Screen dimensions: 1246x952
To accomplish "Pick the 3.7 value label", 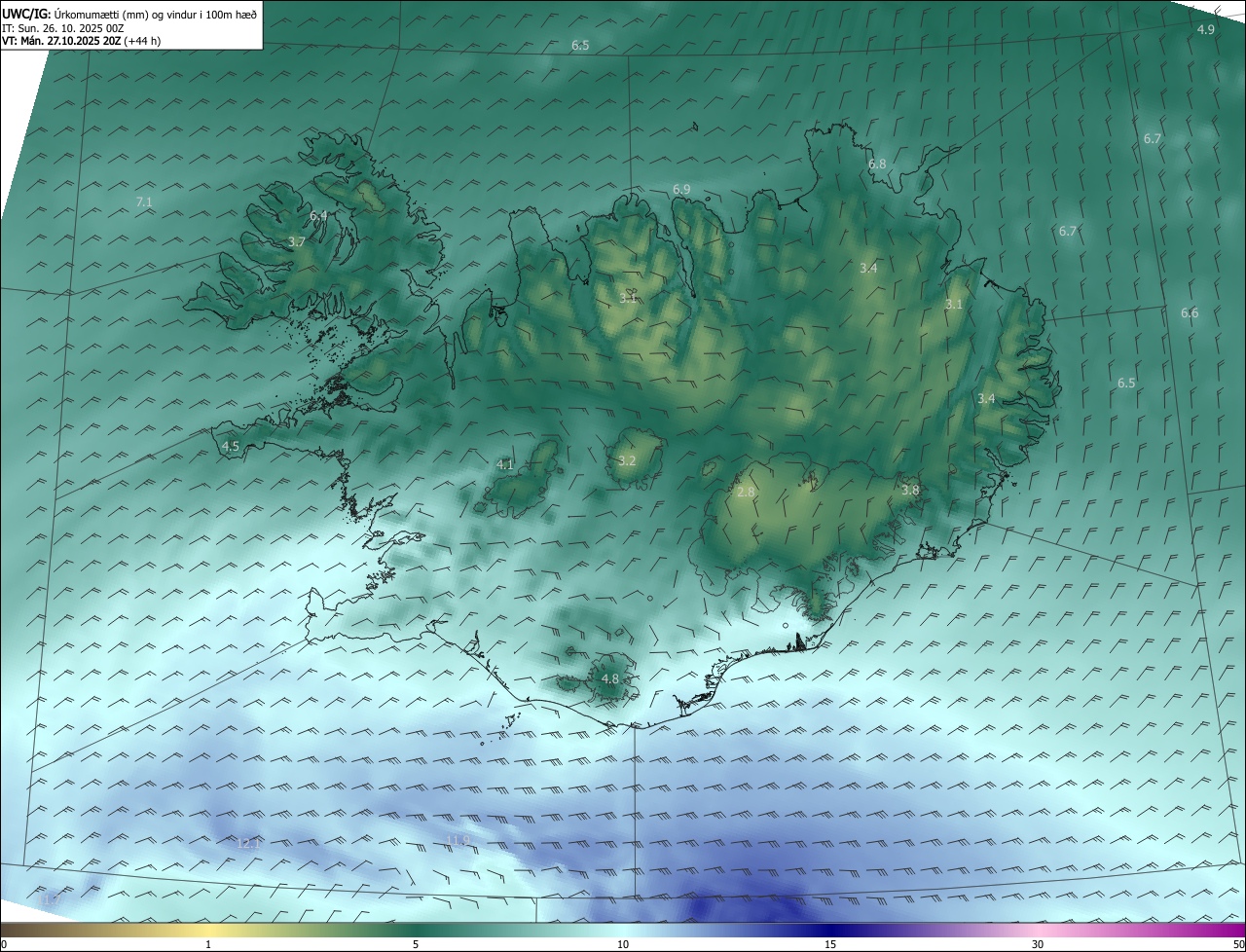I will pos(297,241).
